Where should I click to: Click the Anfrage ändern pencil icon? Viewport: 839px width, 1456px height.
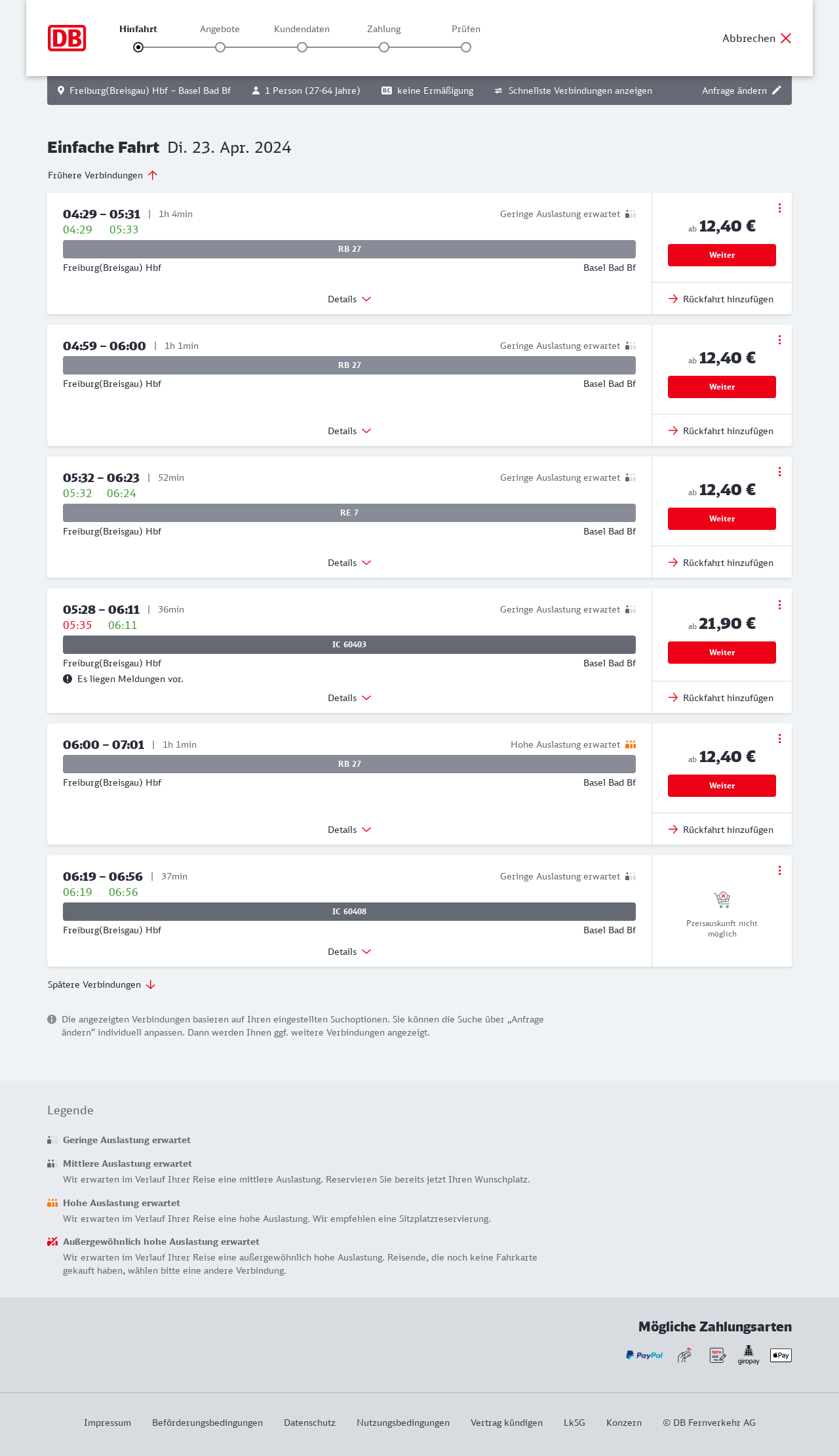(777, 91)
